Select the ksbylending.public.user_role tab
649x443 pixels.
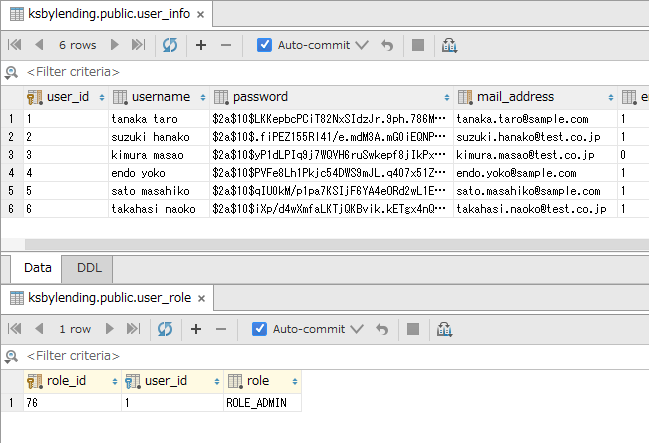point(109,298)
